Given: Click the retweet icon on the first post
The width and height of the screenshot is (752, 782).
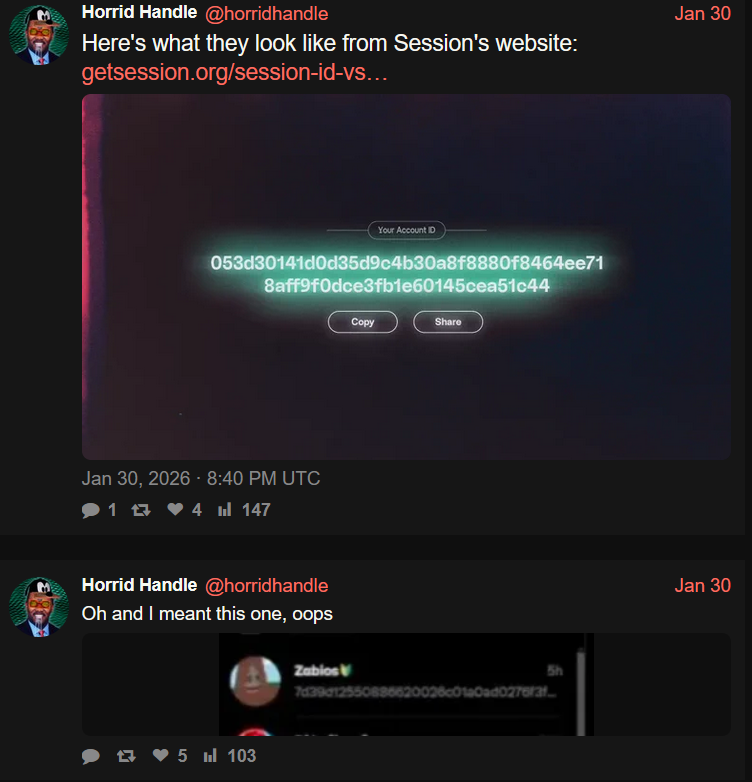Looking at the screenshot, I should 141,510.
